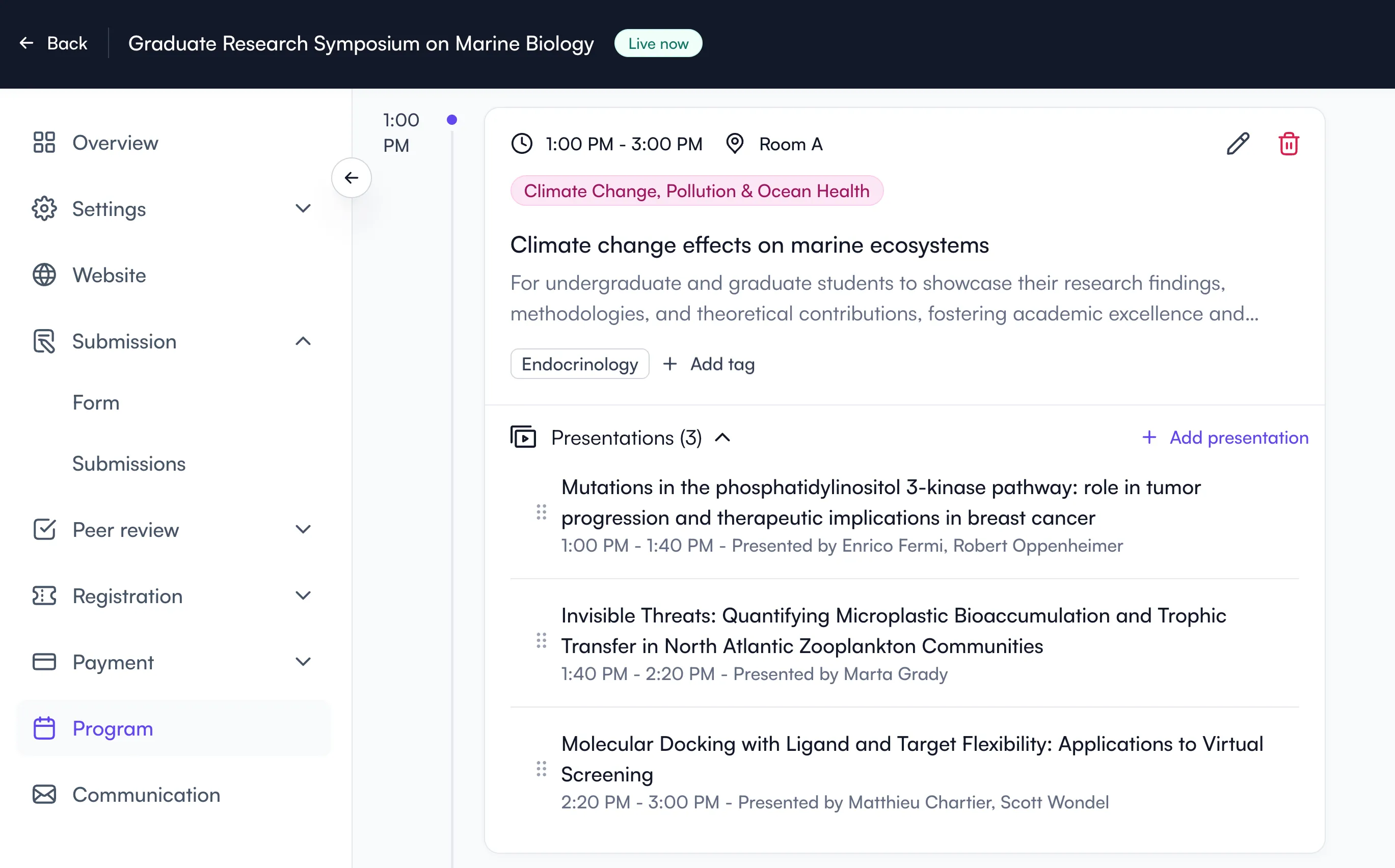The image size is (1395, 868).
Task: Click the session description paragraph
Action: [884, 298]
